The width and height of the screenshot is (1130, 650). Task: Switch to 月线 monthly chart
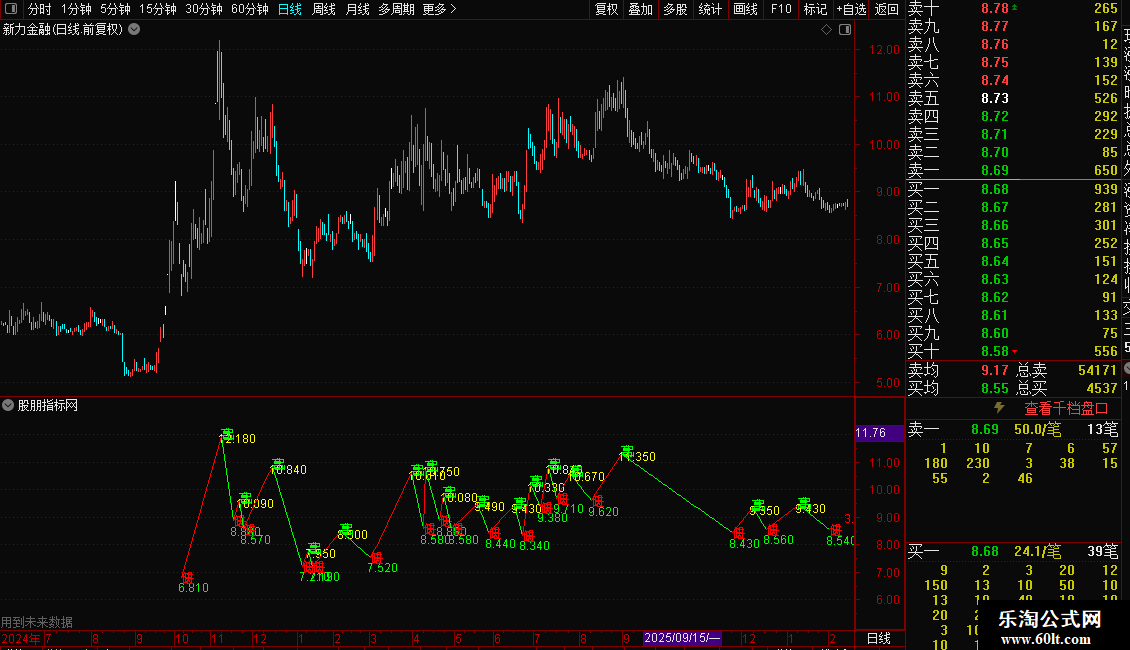click(x=357, y=9)
